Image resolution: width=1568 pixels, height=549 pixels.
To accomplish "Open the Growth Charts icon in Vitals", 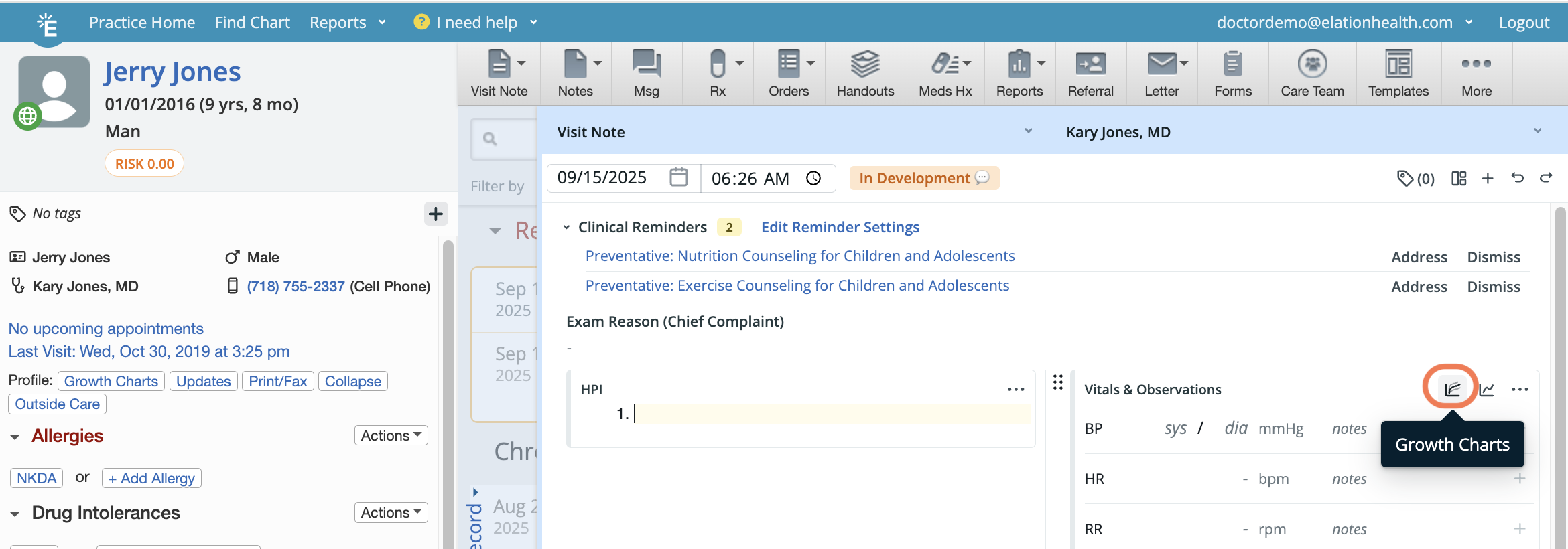I will tap(1451, 389).
